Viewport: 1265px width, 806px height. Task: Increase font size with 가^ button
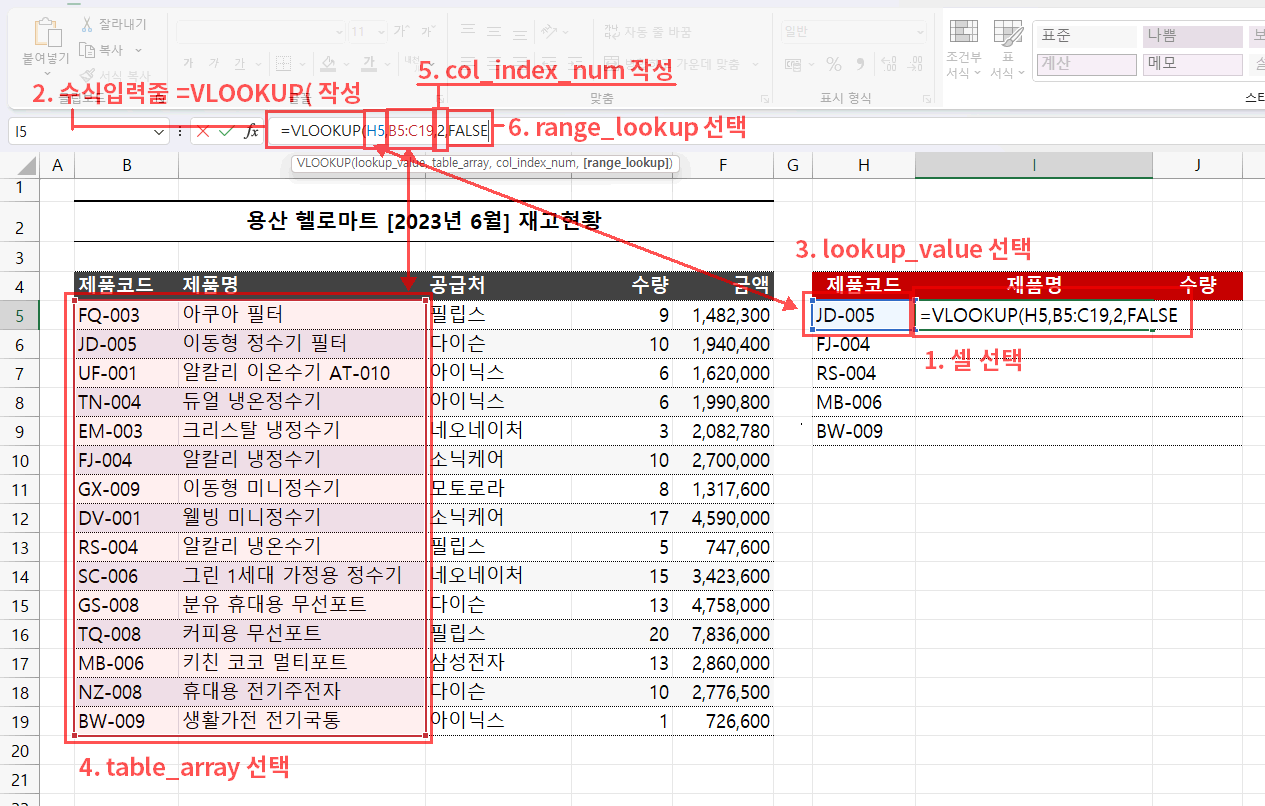[x=402, y=32]
